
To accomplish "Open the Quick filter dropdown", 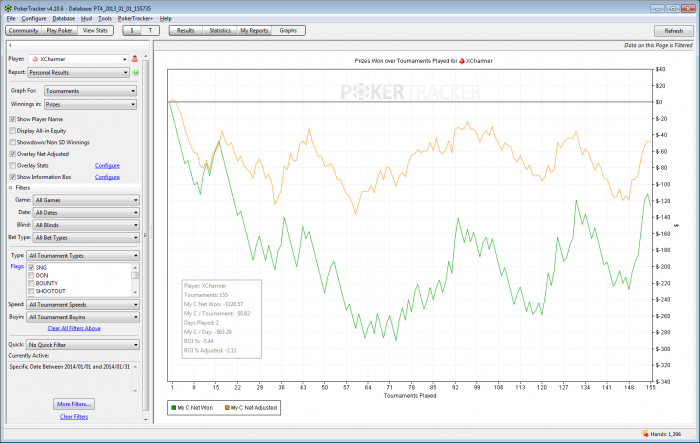I will pos(83,345).
